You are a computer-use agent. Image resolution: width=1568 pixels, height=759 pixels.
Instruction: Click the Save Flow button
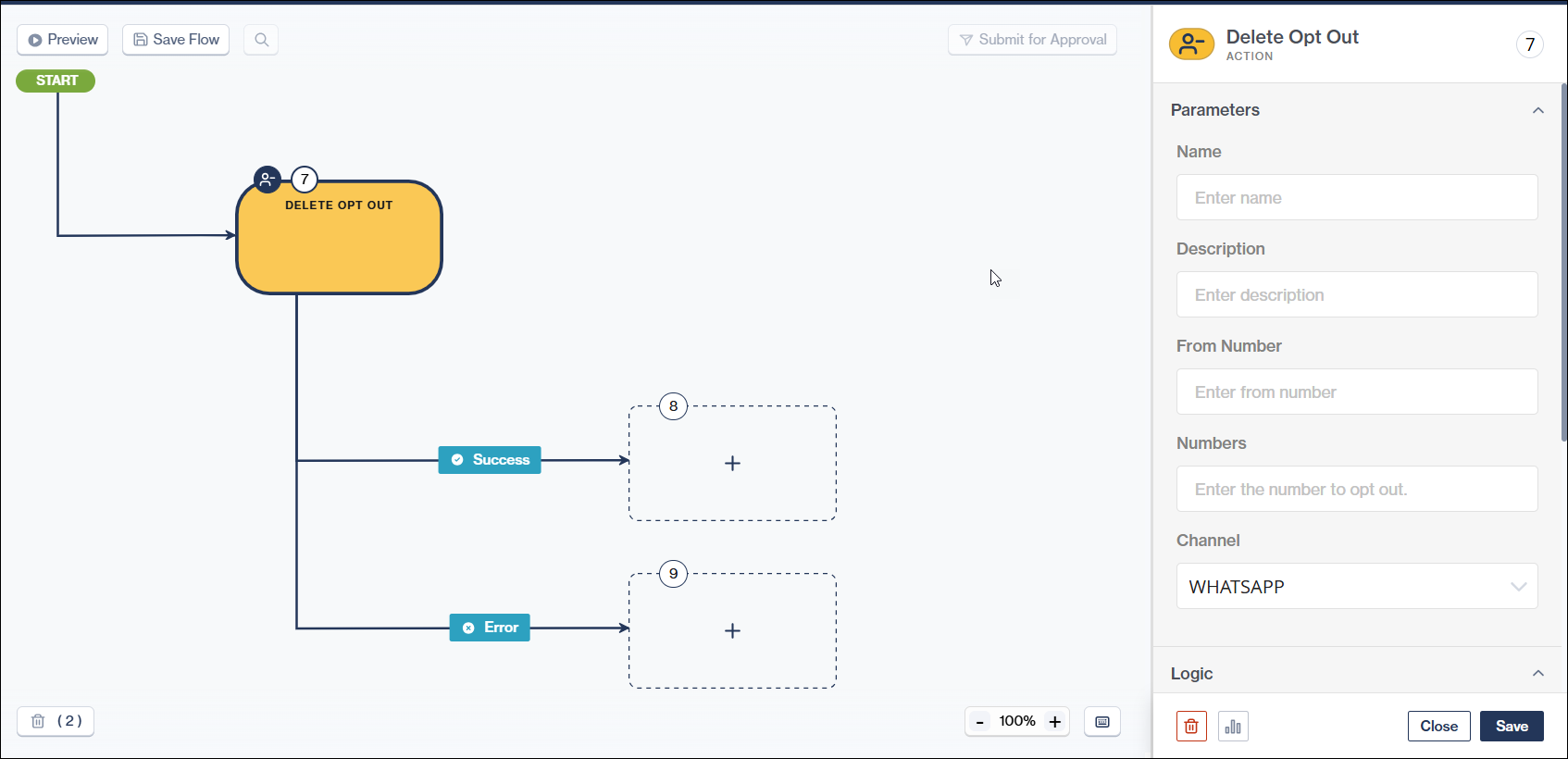(x=176, y=40)
